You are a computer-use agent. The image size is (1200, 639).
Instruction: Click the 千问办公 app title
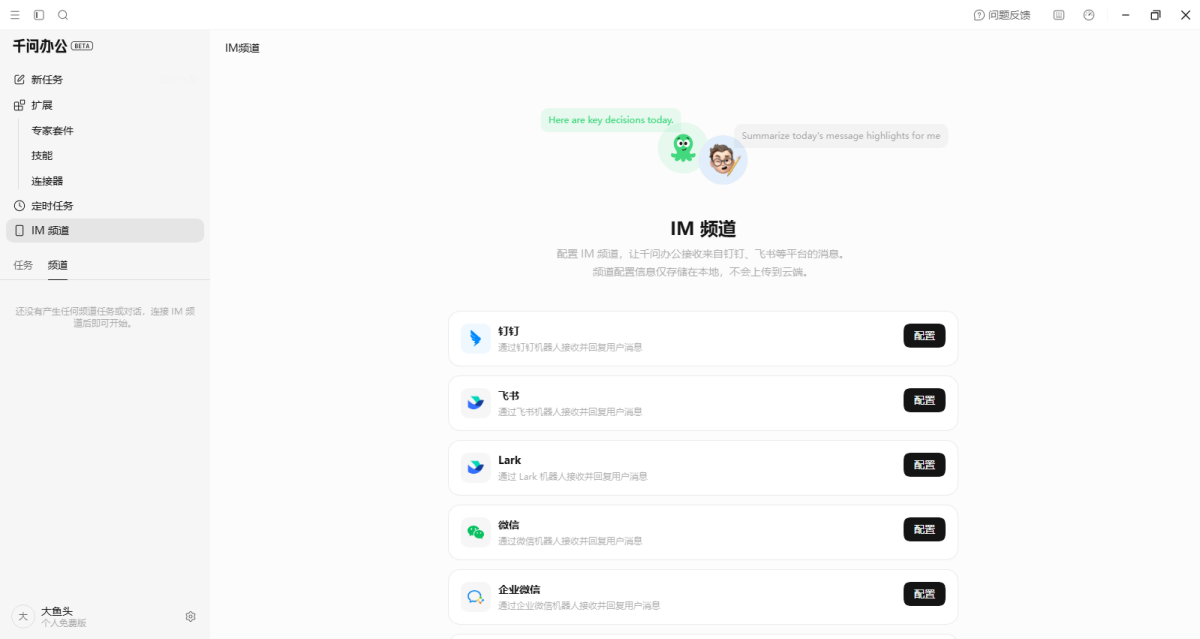click(x=40, y=46)
